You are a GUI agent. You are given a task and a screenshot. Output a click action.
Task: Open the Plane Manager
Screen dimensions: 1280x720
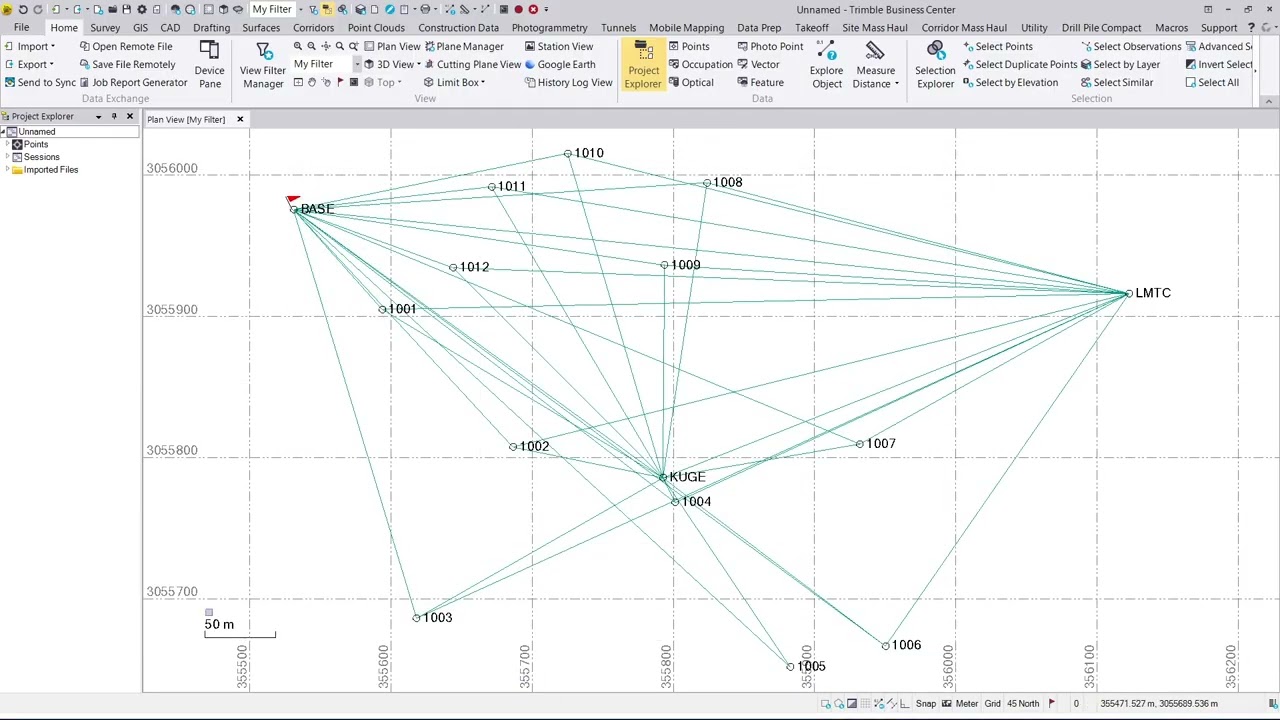[x=463, y=46]
